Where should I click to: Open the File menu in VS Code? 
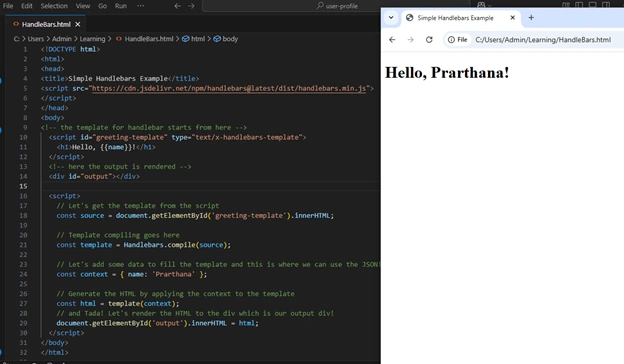pos(8,6)
